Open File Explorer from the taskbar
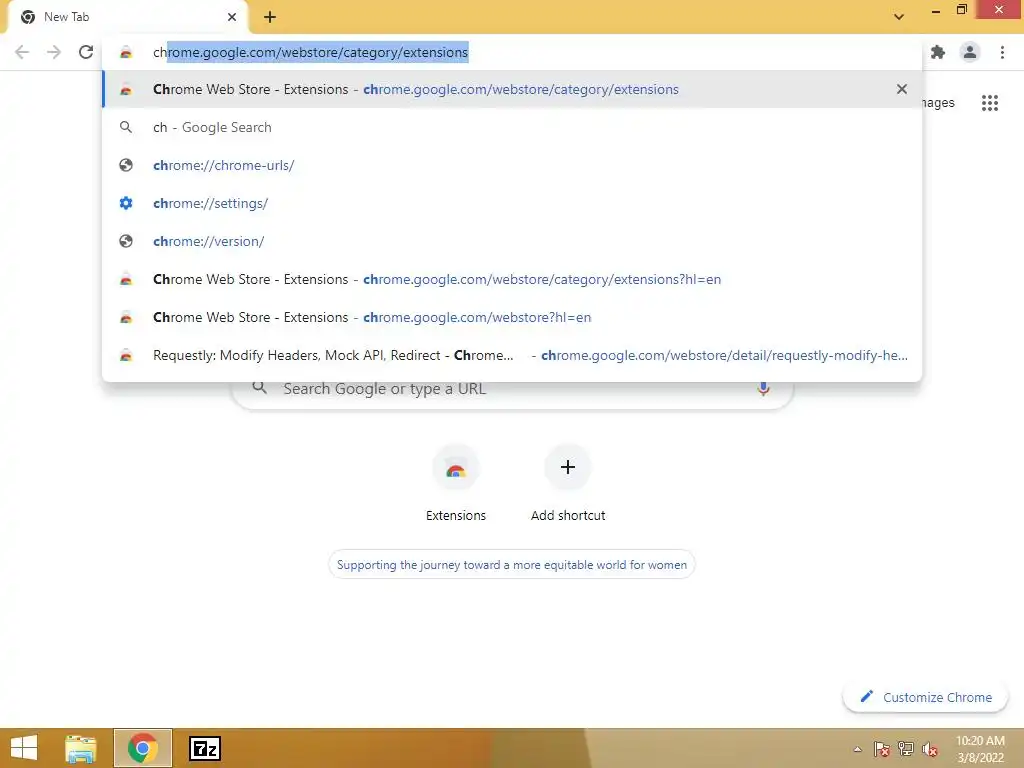 click(x=81, y=748)
